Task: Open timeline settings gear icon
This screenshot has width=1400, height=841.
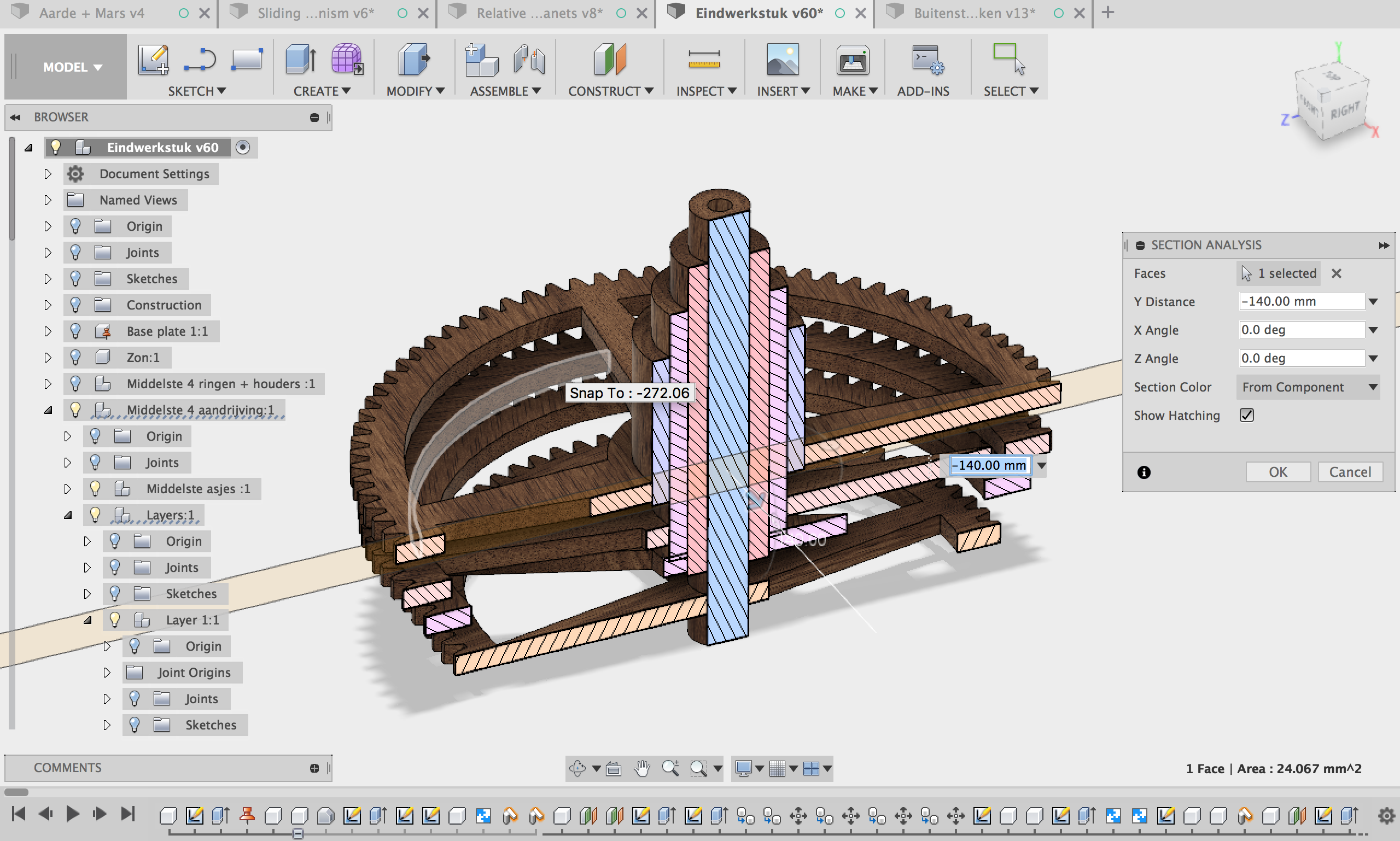Action: (1386, 816)
